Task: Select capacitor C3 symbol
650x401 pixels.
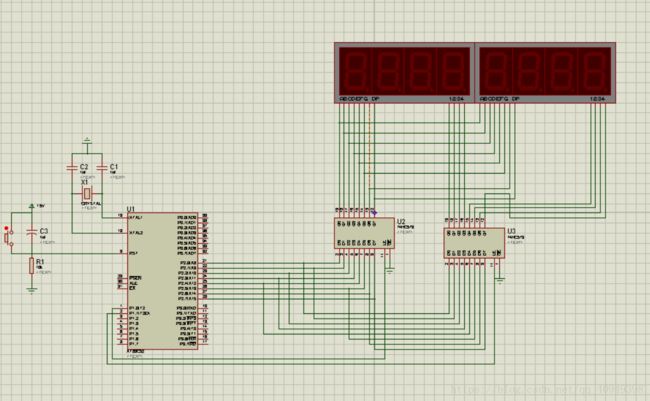Action: pos(32,231)
